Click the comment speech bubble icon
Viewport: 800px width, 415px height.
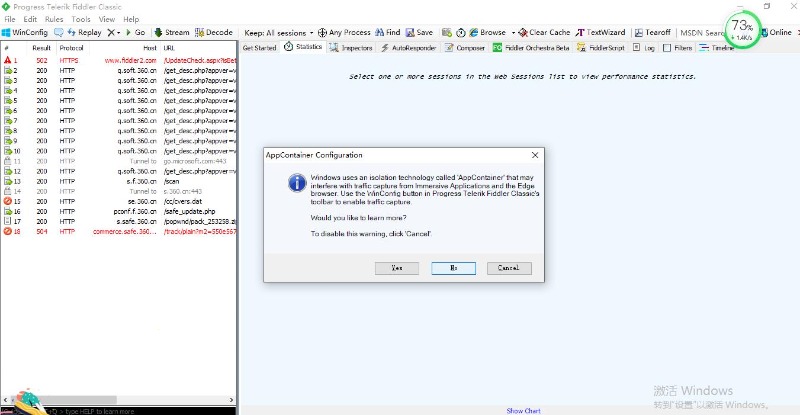click(59, 32)
